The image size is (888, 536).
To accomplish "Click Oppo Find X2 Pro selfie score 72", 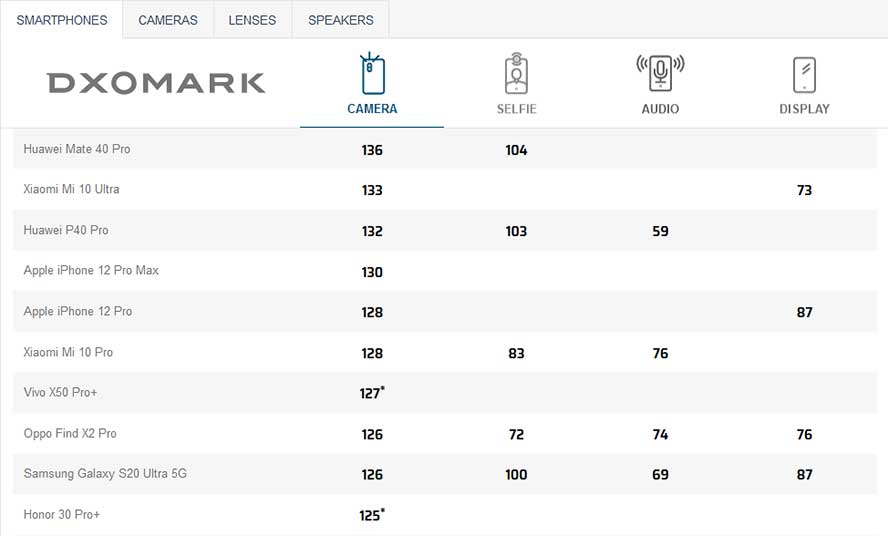I will 516,435.
